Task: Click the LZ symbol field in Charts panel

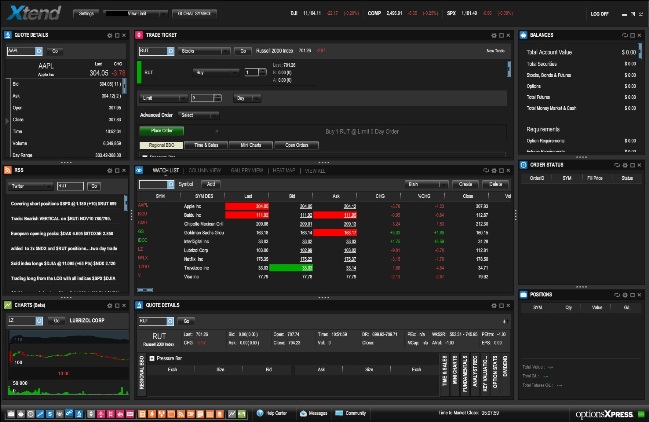Action: click(x=22, y=321)
